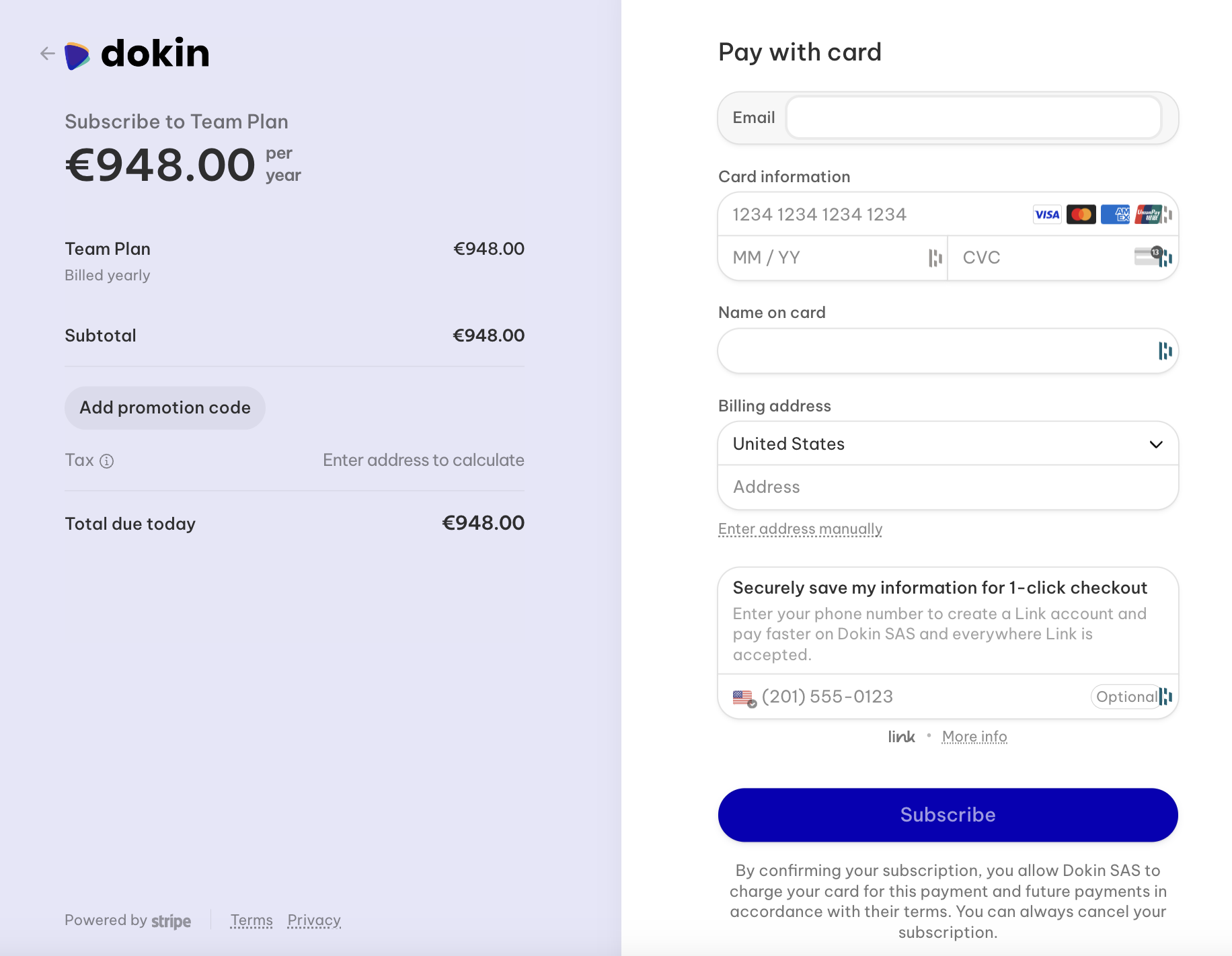Open the Terms link
The height and width of the screenshot is (956, 1232).
[x=252, y=920]
